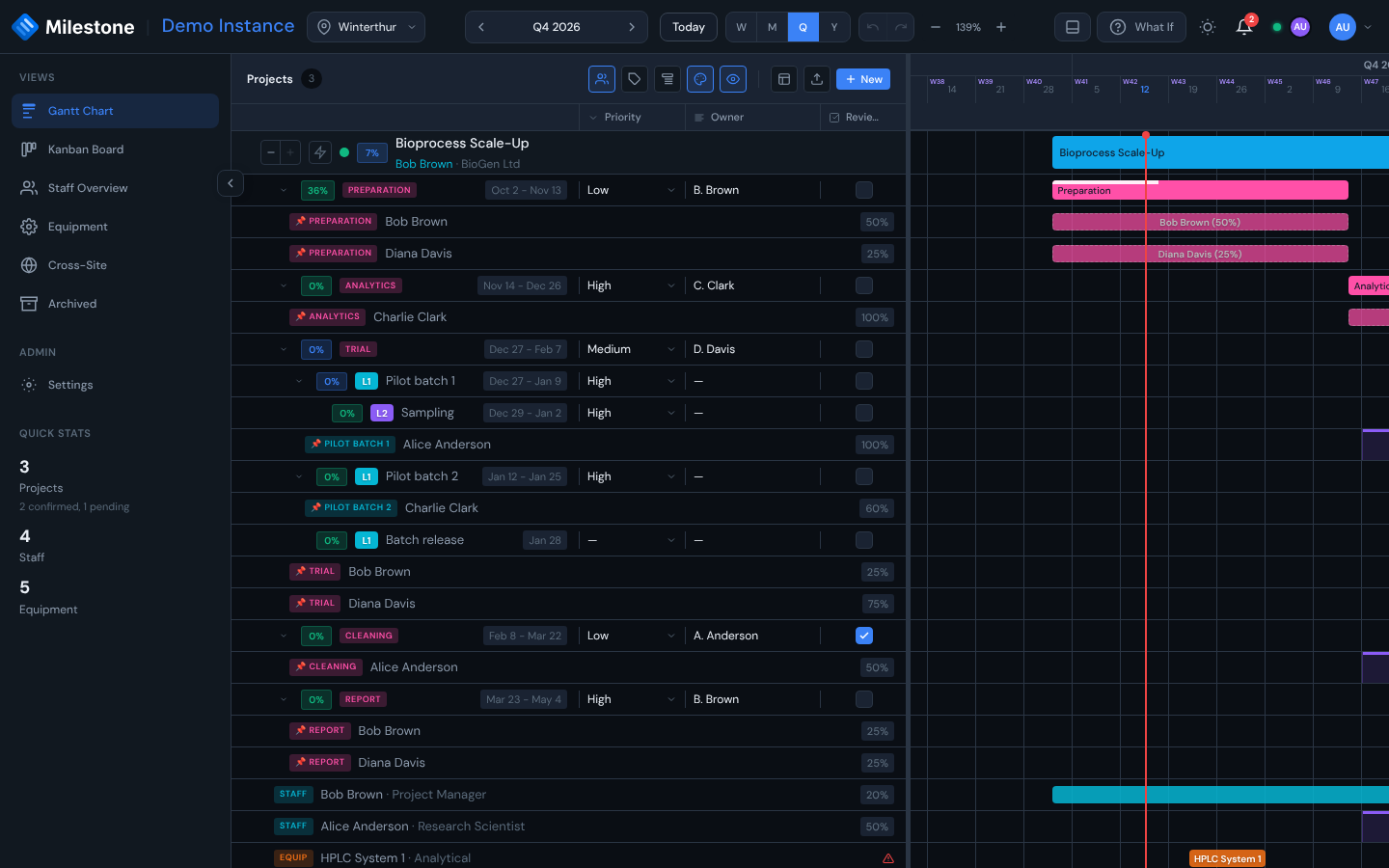This screenshot has height=868, width=1389.
Task: Open Cross-Site view
Action: [115, 265]
